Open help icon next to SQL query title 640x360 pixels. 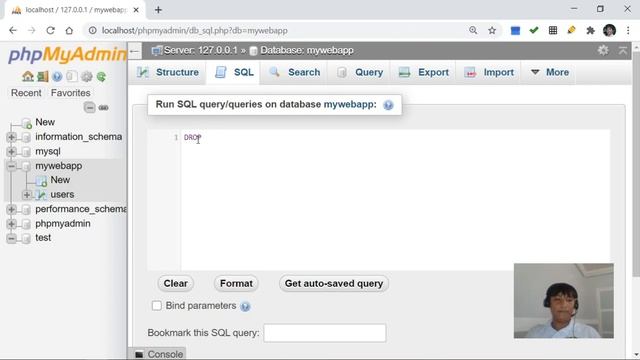coord(388,105)
